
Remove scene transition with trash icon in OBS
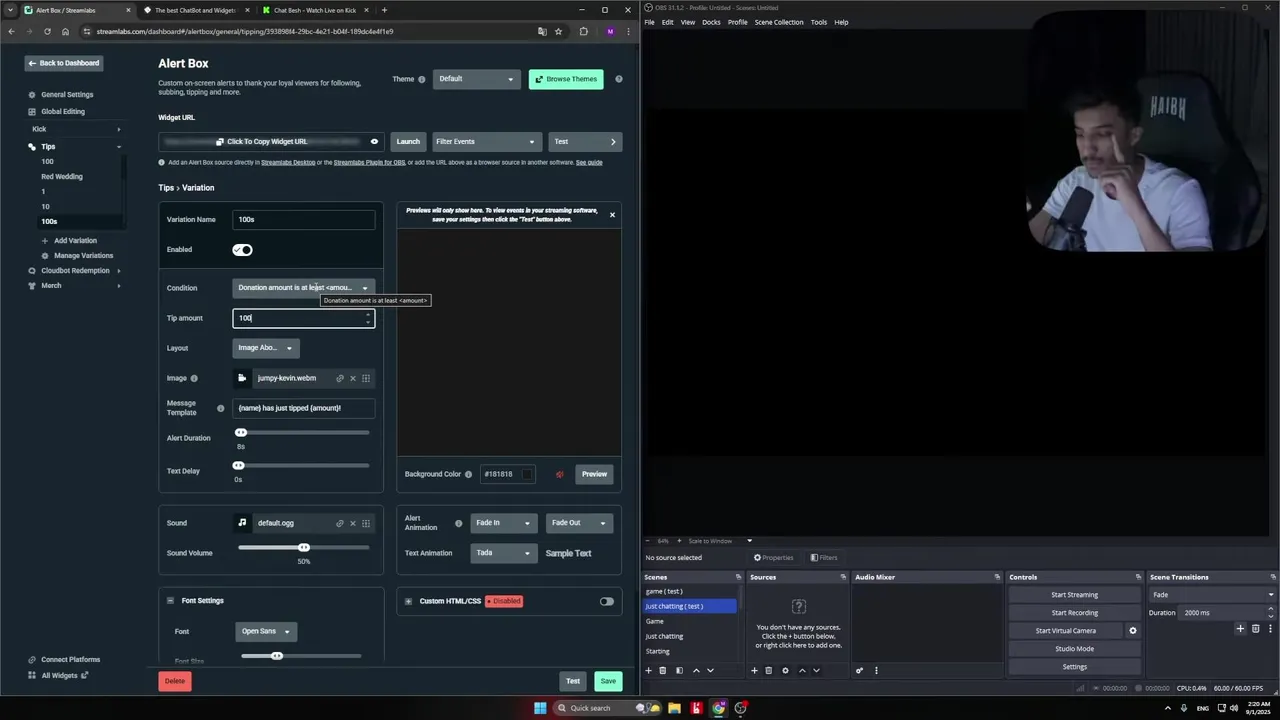(1256, 629)
